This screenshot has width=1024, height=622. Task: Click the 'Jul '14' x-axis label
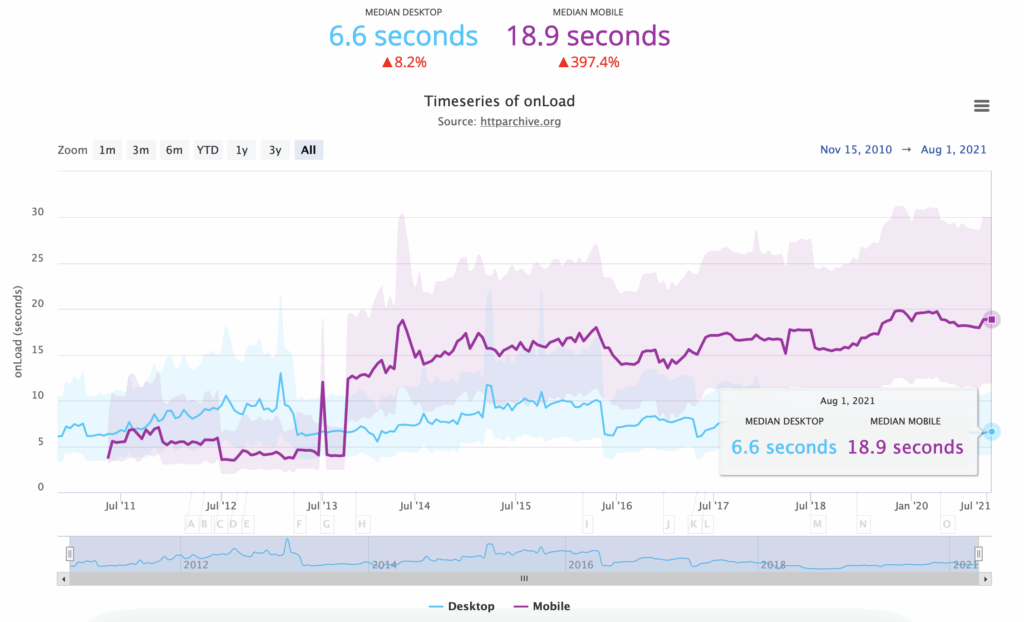415,506
